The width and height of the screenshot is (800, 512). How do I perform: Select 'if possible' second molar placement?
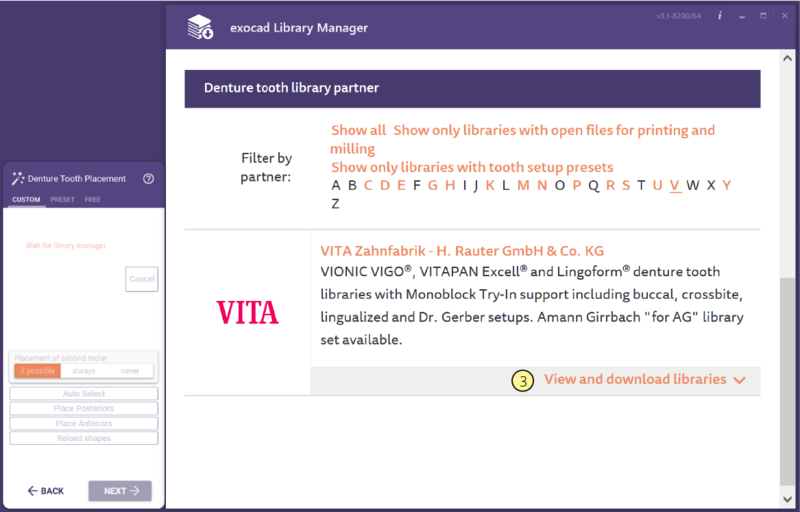[38, 371]
